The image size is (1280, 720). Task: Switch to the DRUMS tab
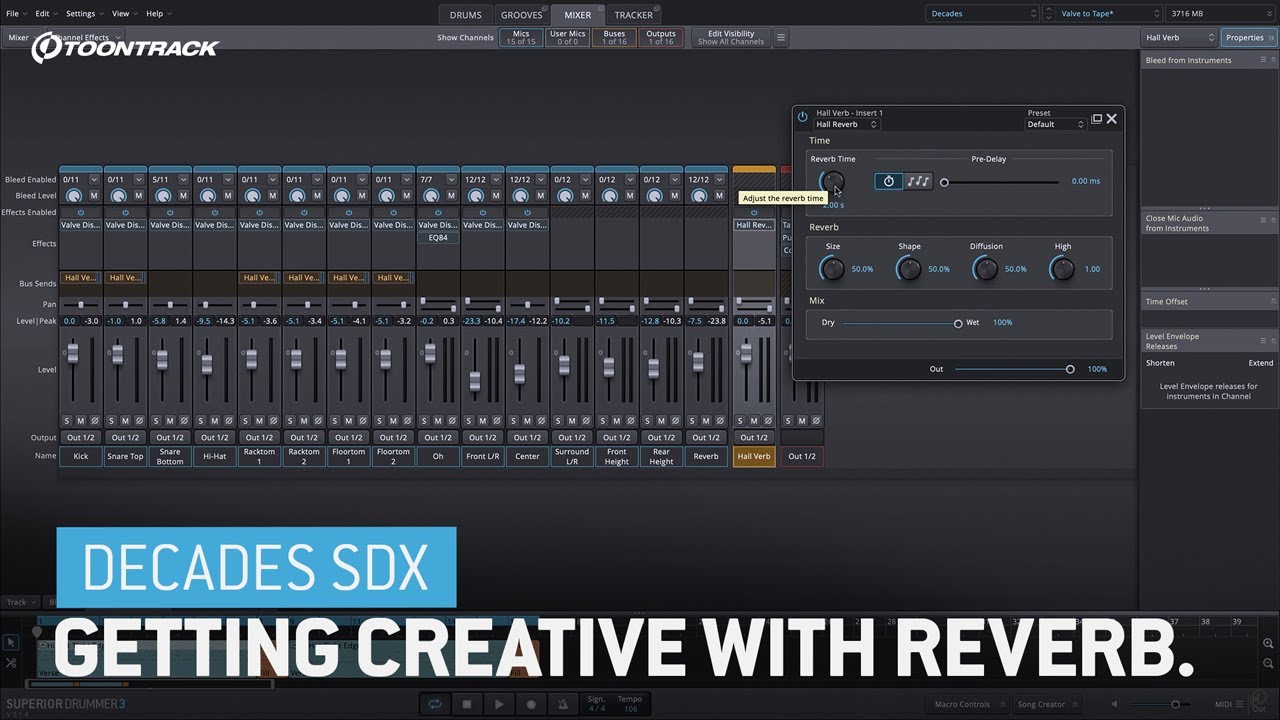coord(466,14)
